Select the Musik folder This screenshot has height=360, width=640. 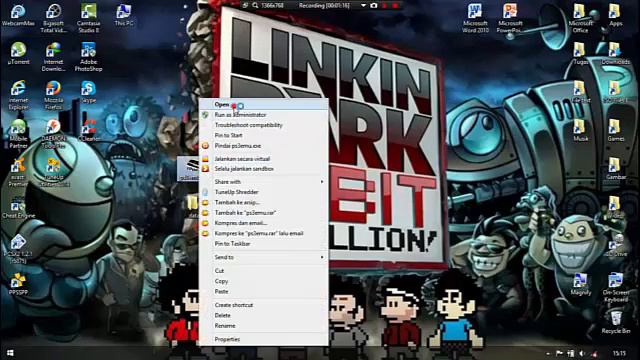pyautogui.click(x=580, y=130)
